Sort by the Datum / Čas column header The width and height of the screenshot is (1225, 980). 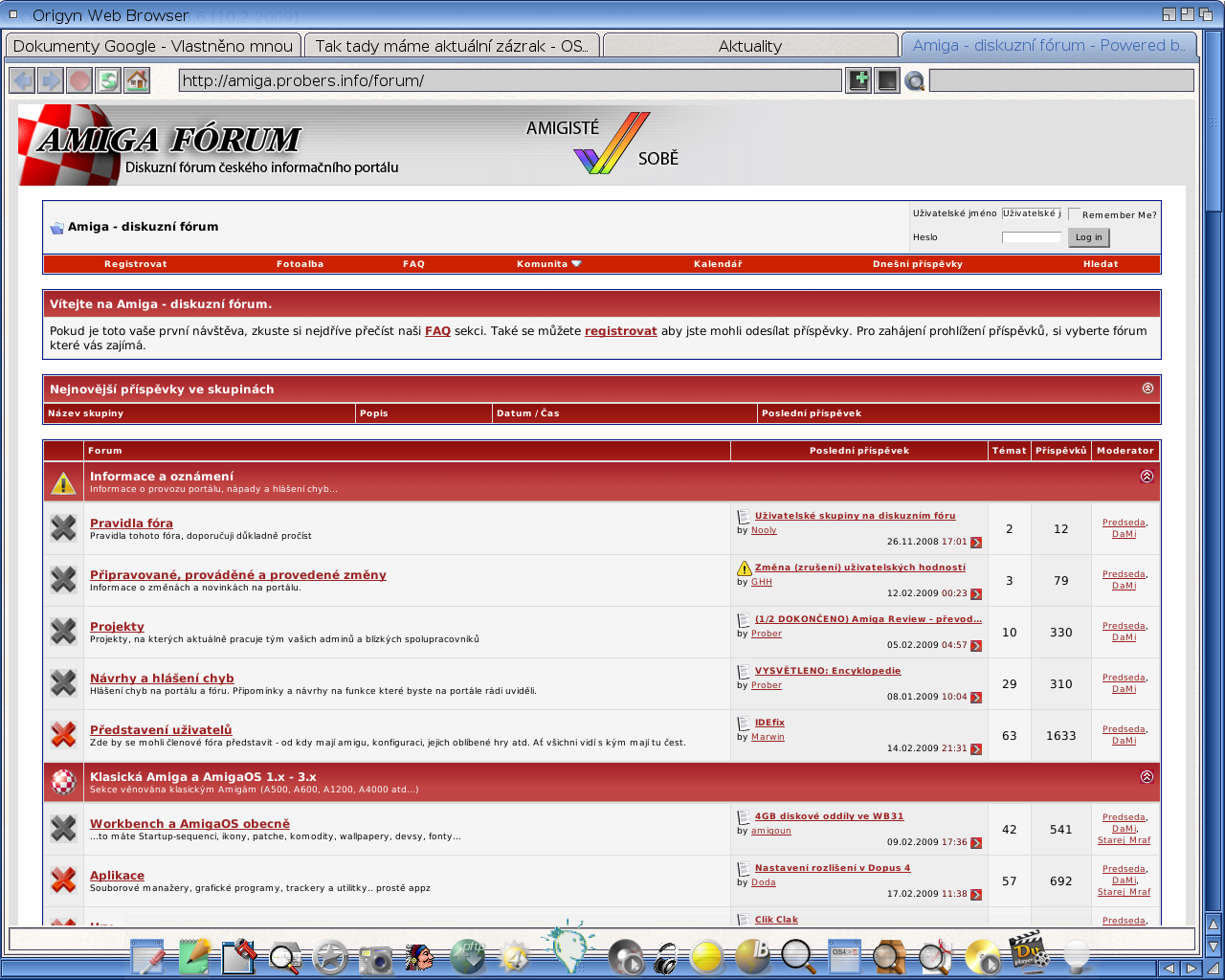click(528, 413)
